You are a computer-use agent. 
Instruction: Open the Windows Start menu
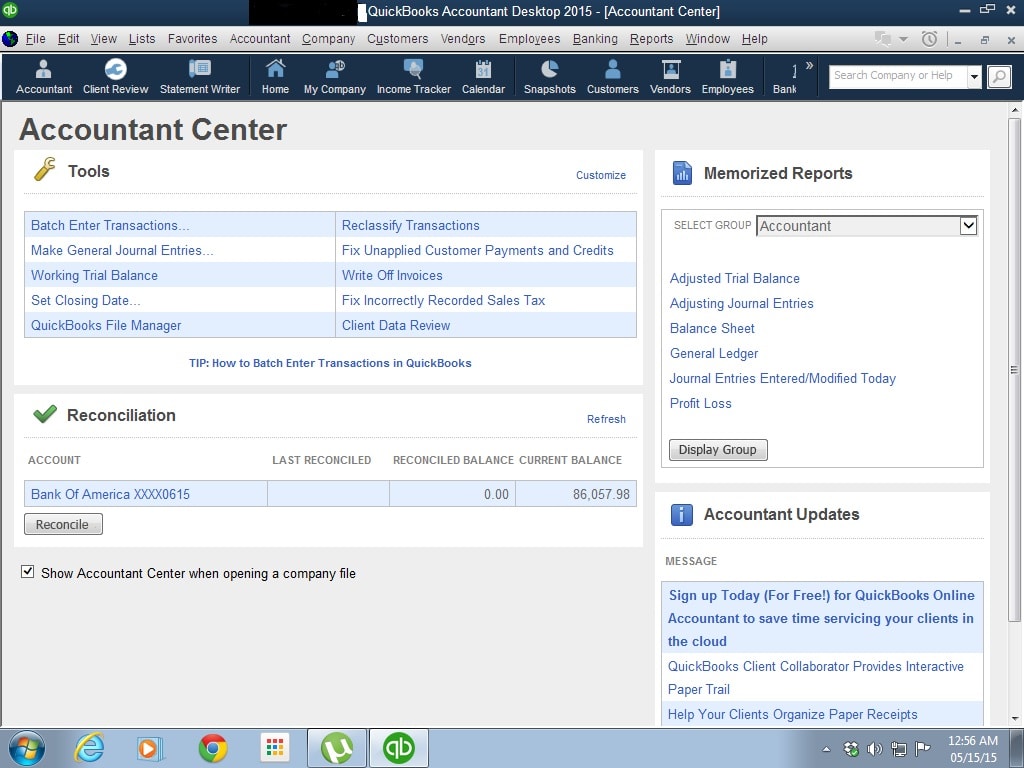26,748
